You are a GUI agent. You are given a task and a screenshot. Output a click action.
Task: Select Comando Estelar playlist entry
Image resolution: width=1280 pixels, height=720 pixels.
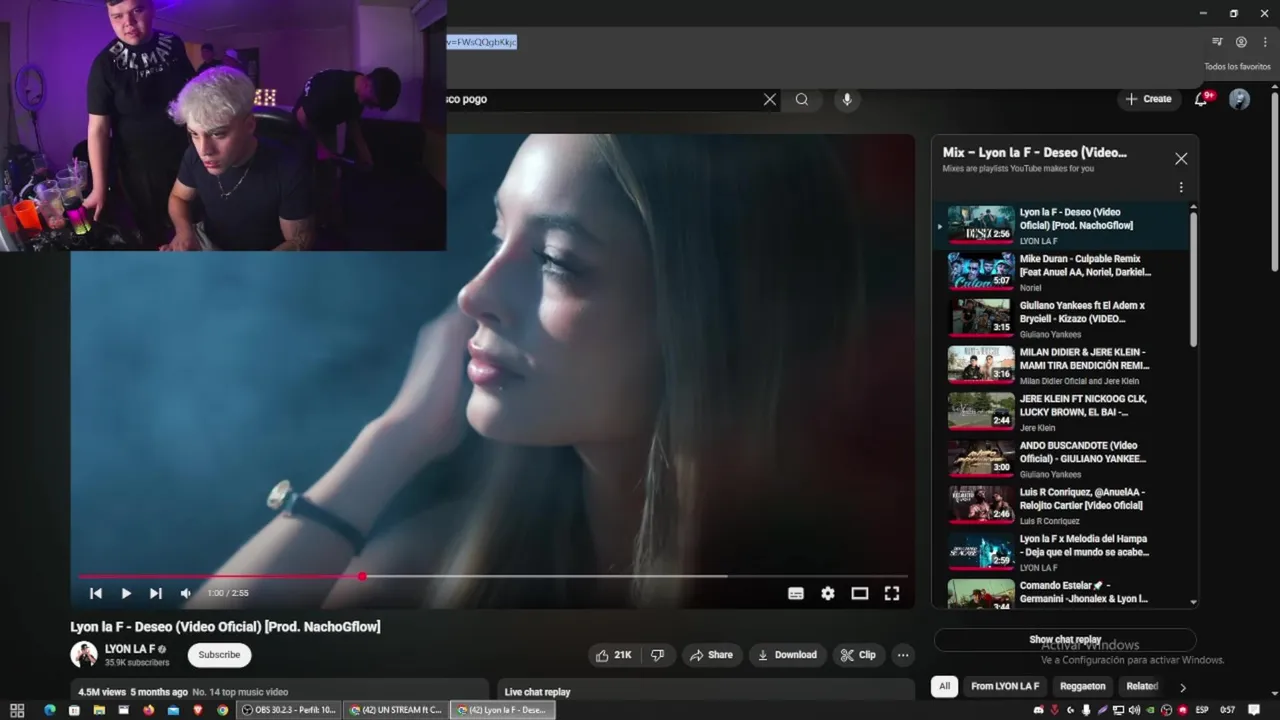1063,593
